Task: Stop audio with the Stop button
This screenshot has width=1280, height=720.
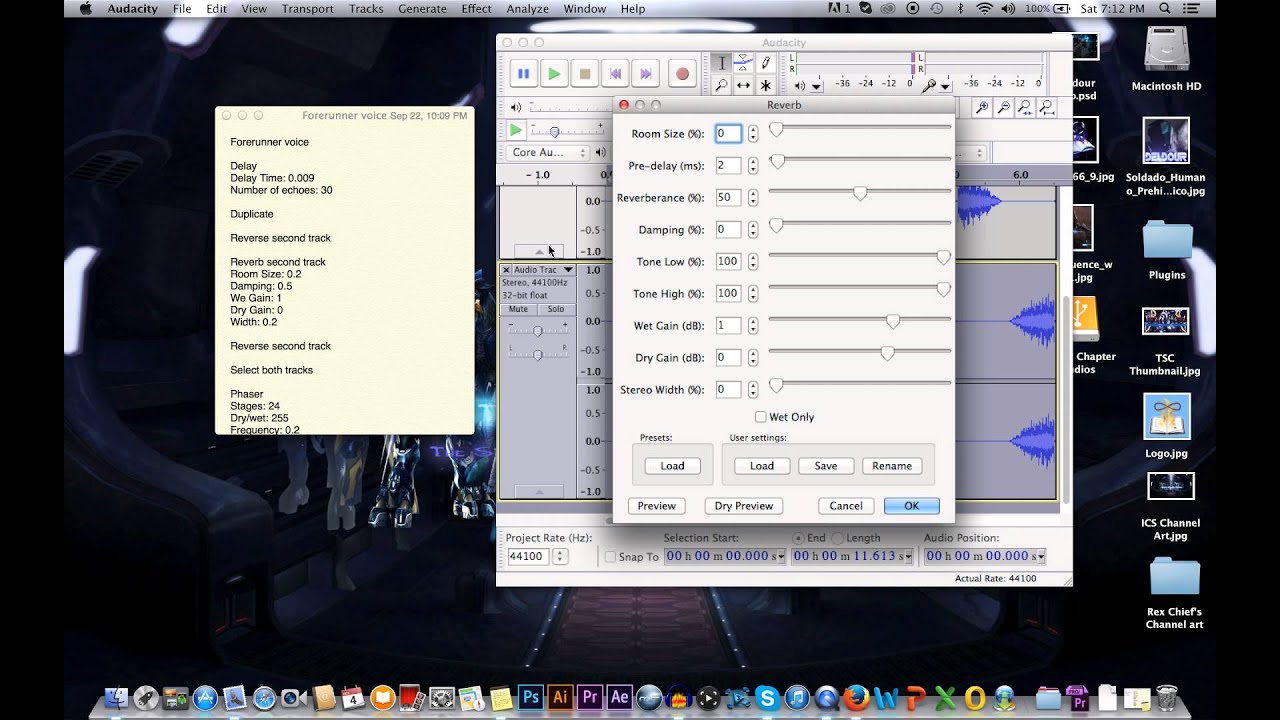Action: (585, 73)
